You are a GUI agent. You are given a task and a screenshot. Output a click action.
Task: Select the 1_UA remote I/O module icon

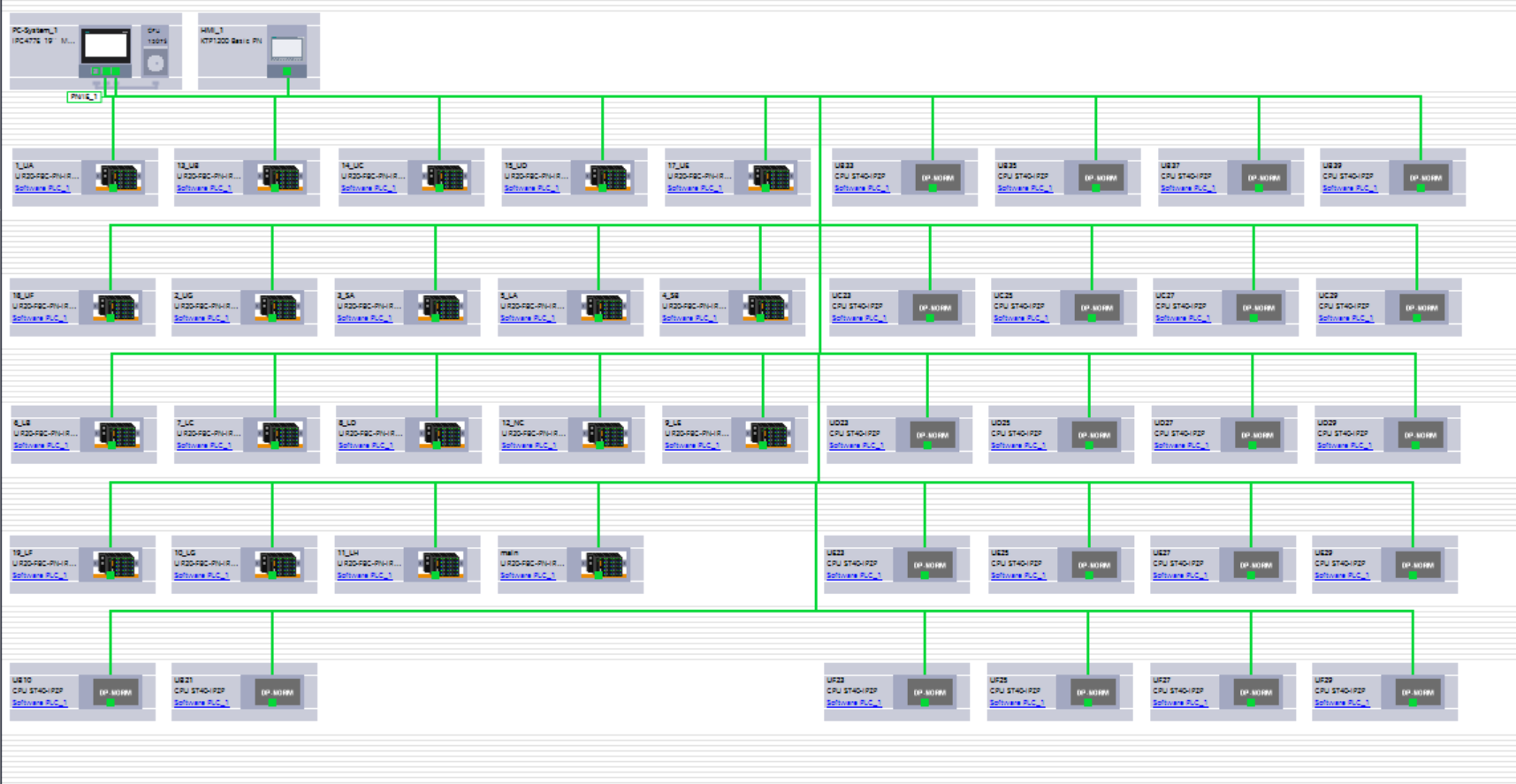click(x=118, y=178)
